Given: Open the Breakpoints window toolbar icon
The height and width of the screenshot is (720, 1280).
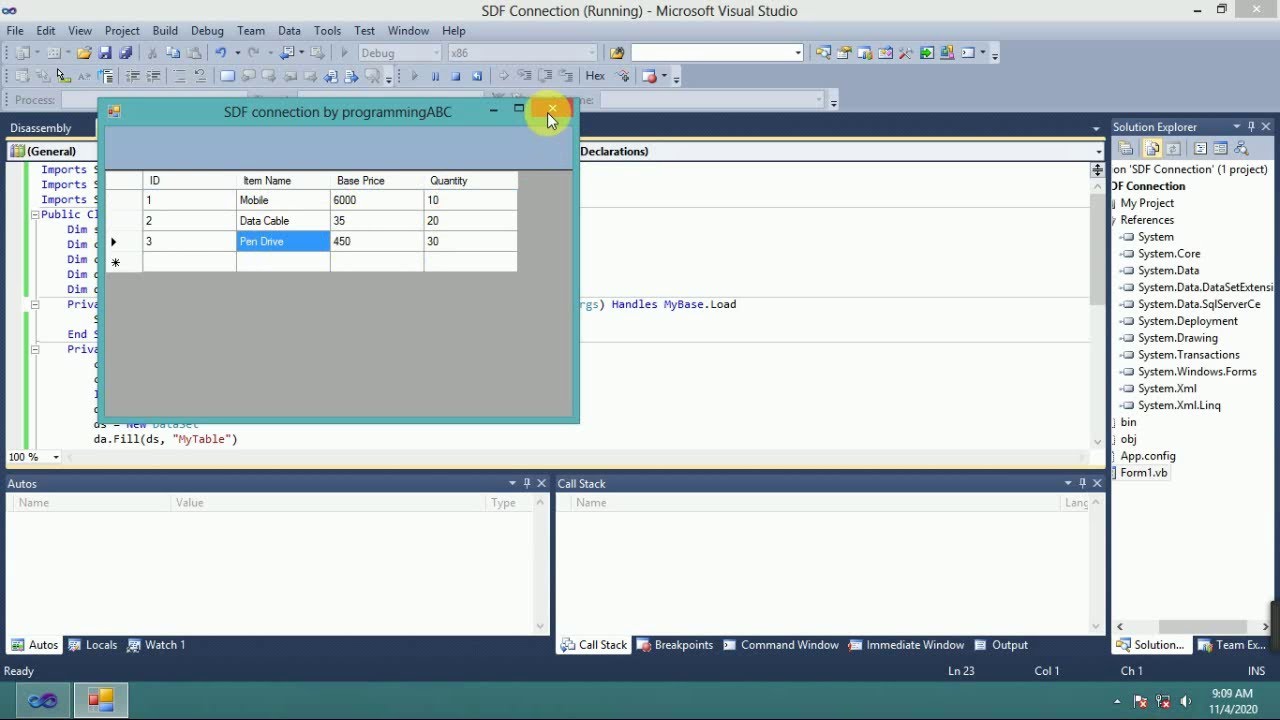Looking at the screenshot, I should [649, 76].
